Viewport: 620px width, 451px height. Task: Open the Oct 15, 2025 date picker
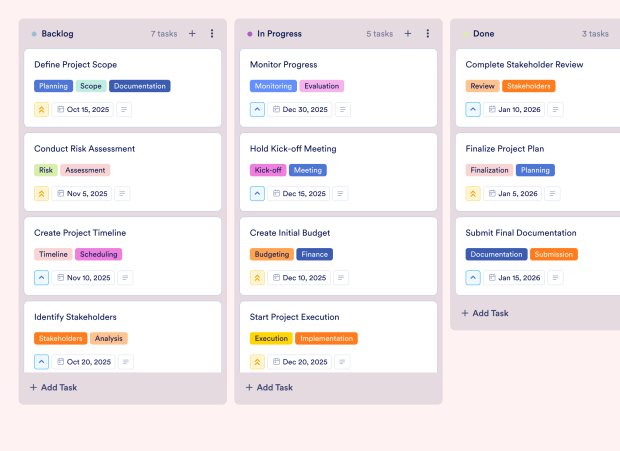coord(83,109)
